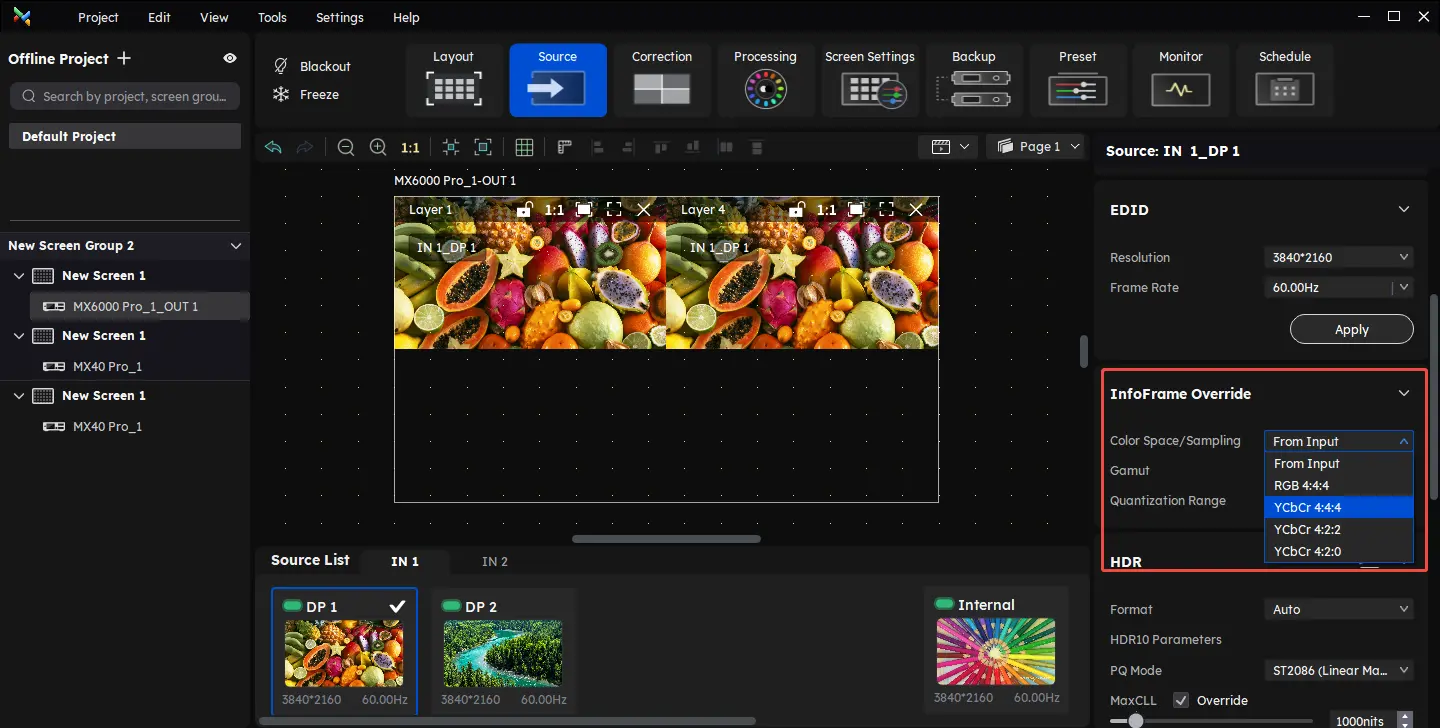
Task: Choose YCbCr 4:2:2 option
Action: tap(1339, 529)
